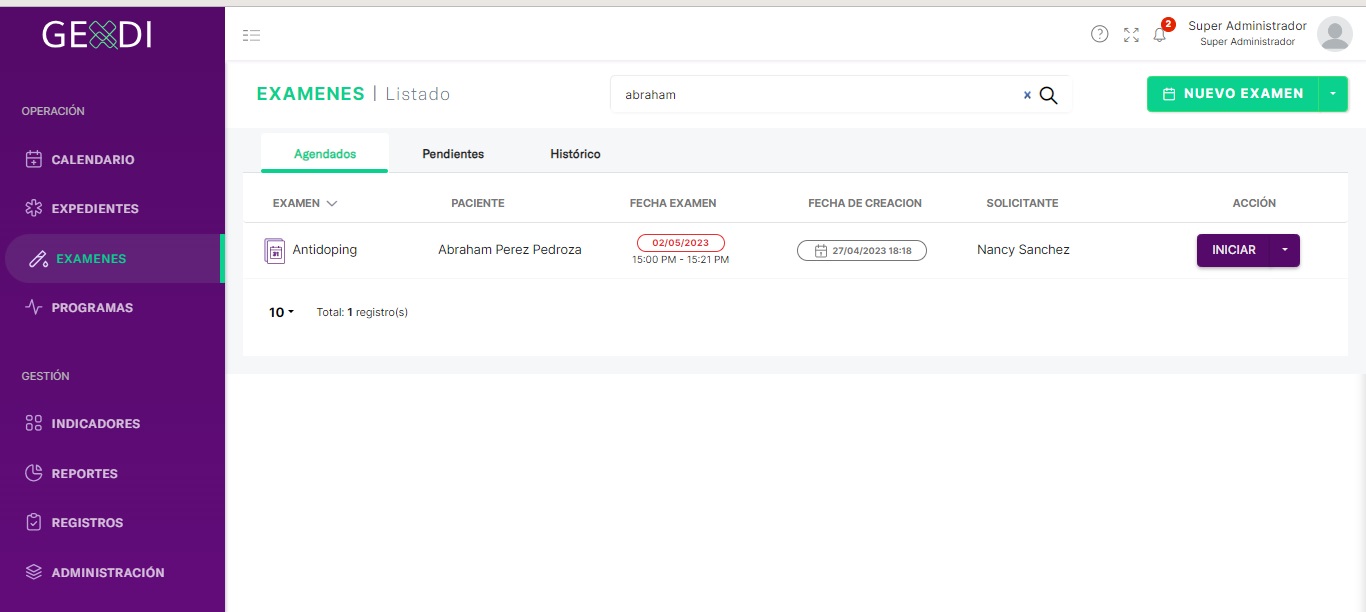This screenshot has height=612, width=1366.
Task: Click the INICIAR button
Action: (1233, 250)
